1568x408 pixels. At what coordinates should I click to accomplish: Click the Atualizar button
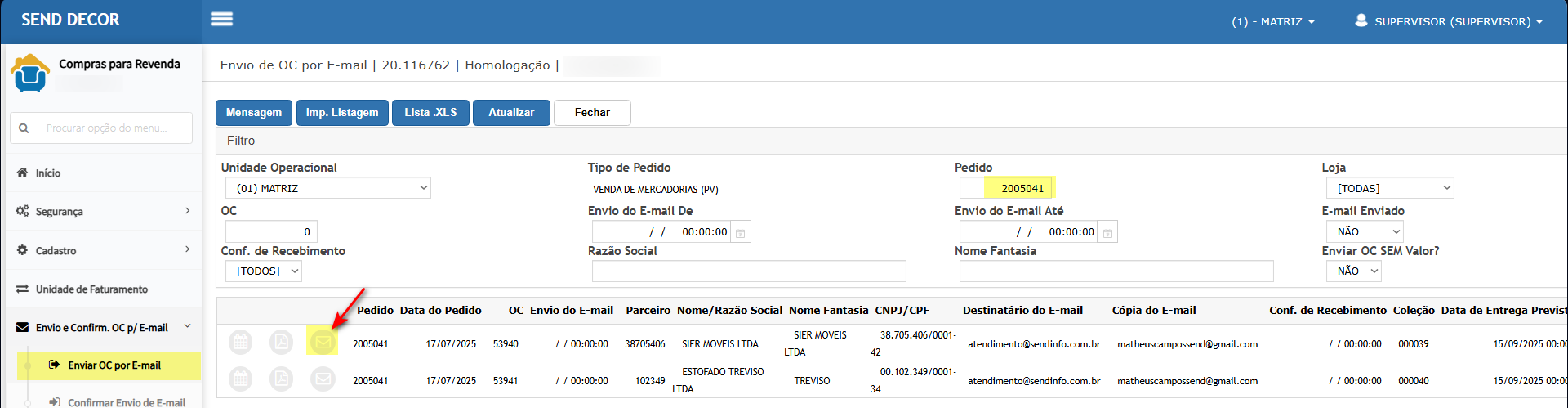click(511, 113)
